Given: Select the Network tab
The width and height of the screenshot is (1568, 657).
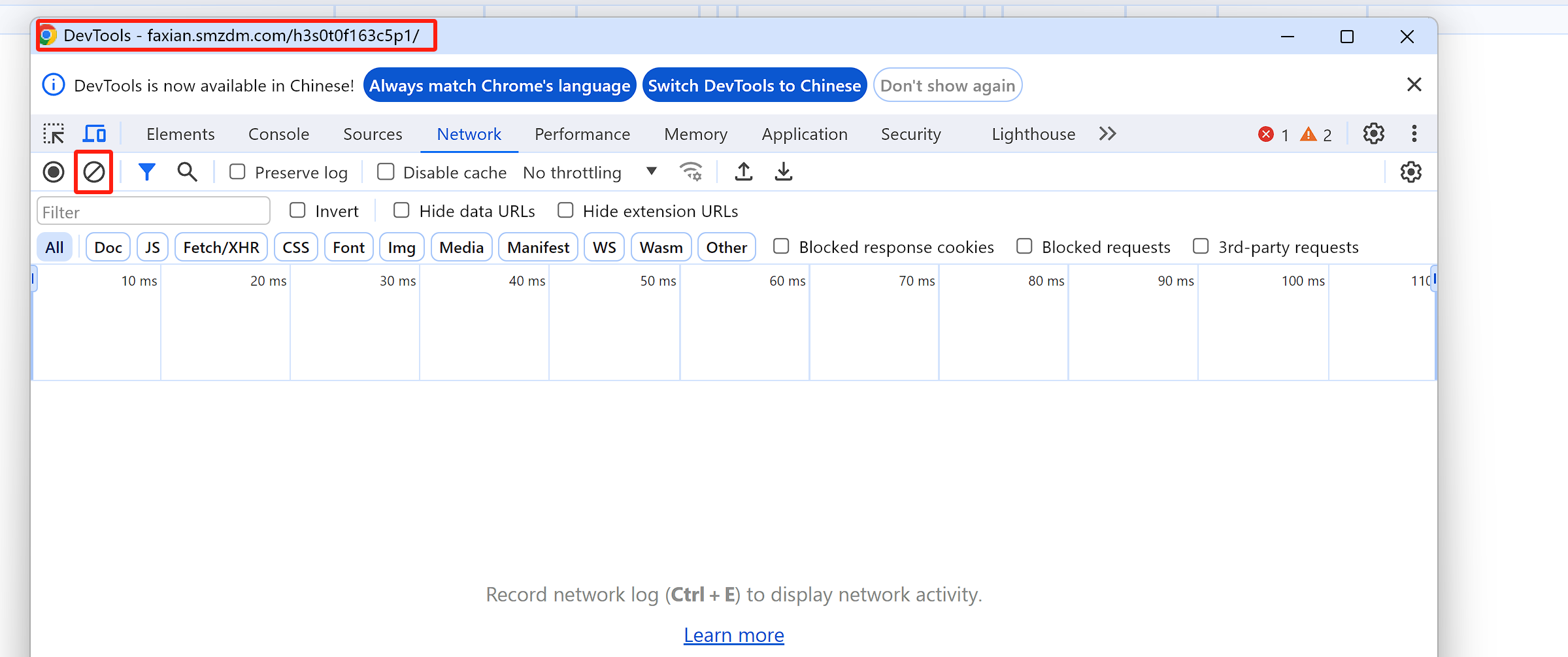Looking at the screenshot, I should pos(469,134).
